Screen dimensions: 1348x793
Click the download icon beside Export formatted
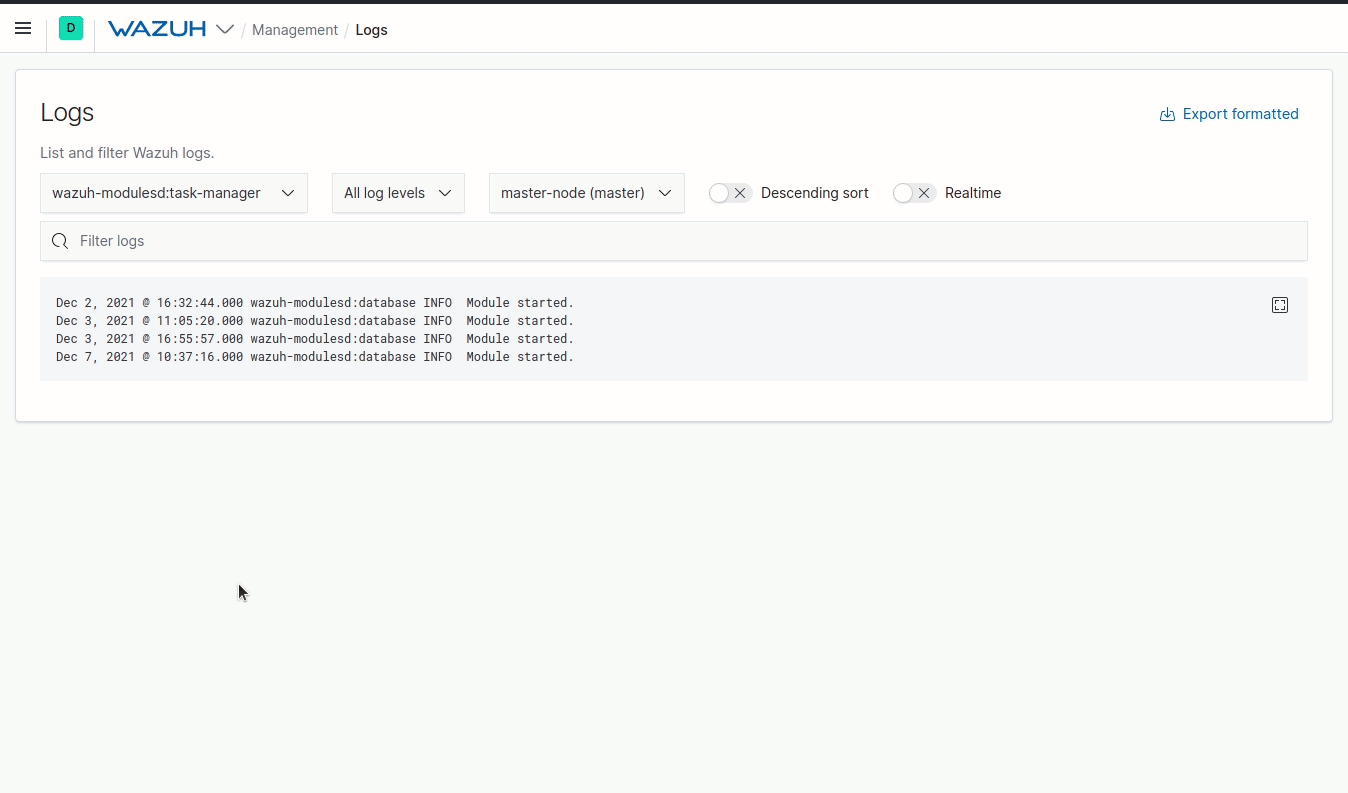tap(1166, 114)
